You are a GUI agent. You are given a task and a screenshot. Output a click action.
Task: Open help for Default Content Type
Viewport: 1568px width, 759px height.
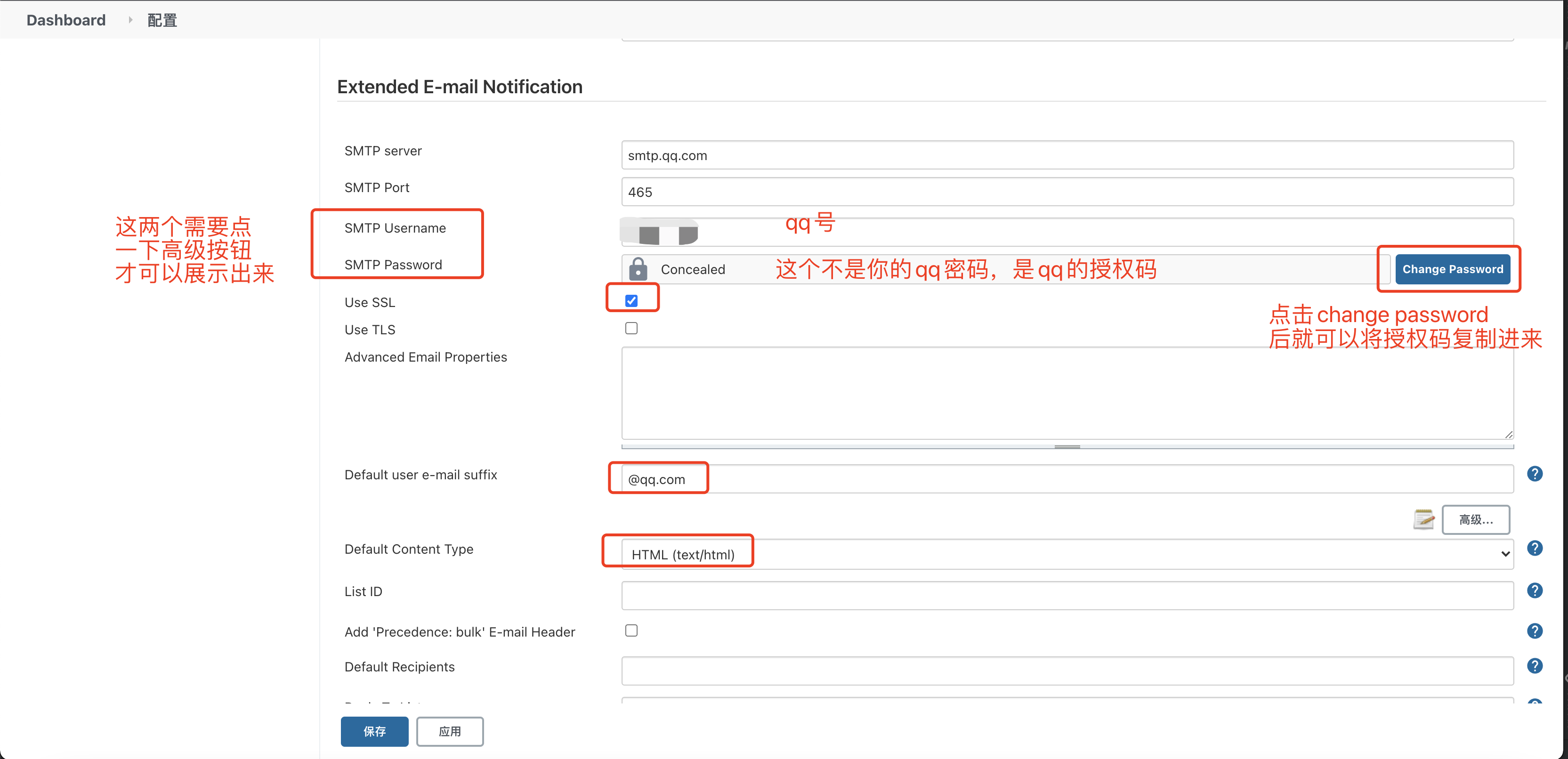click(x=1535, y=549)
